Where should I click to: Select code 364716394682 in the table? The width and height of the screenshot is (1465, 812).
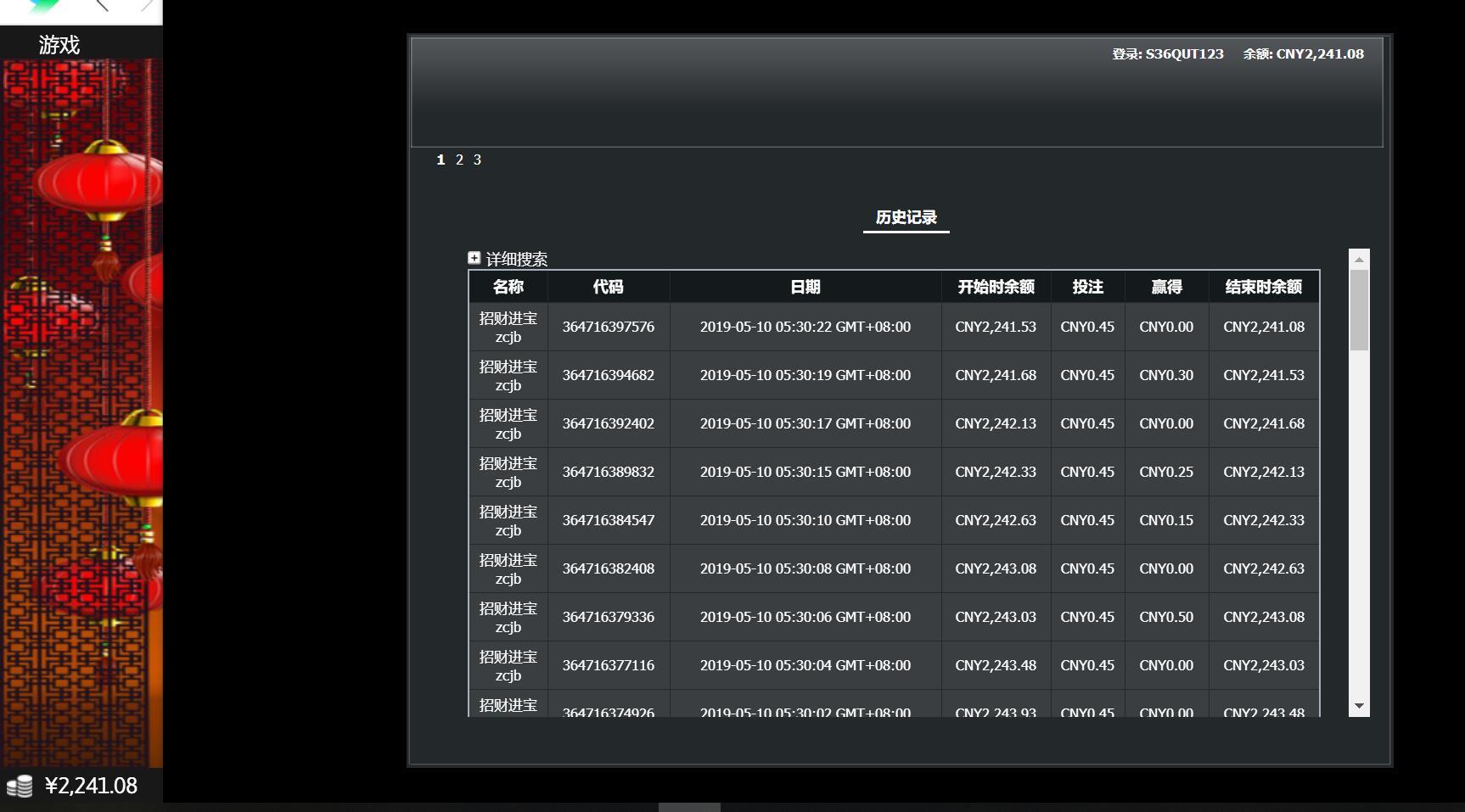point(609,375)
